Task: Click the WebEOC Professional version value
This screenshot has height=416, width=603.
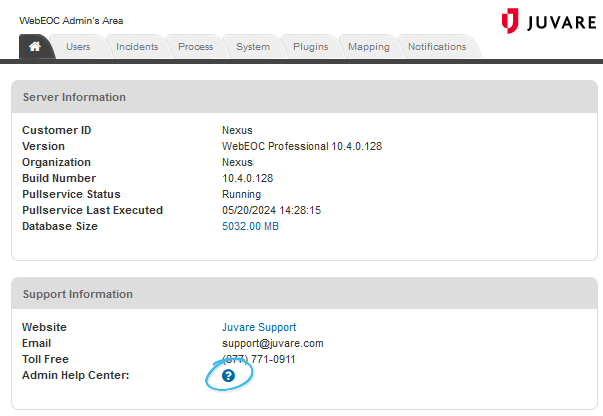Action: click(x=301, y=146)
